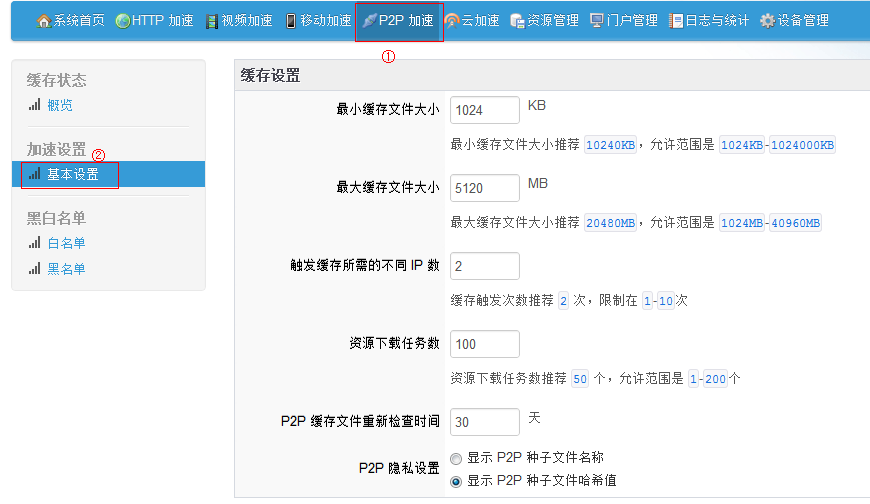Open the 黑名单 sidebar link
The image size is (870, 504).
point(67,269)
